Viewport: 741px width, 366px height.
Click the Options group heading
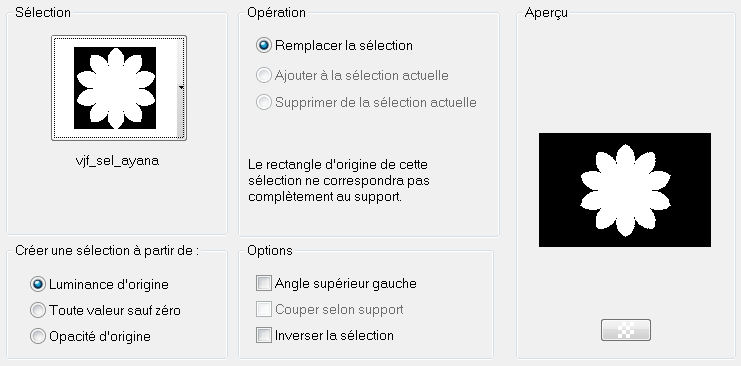click(x=270, y=250)
